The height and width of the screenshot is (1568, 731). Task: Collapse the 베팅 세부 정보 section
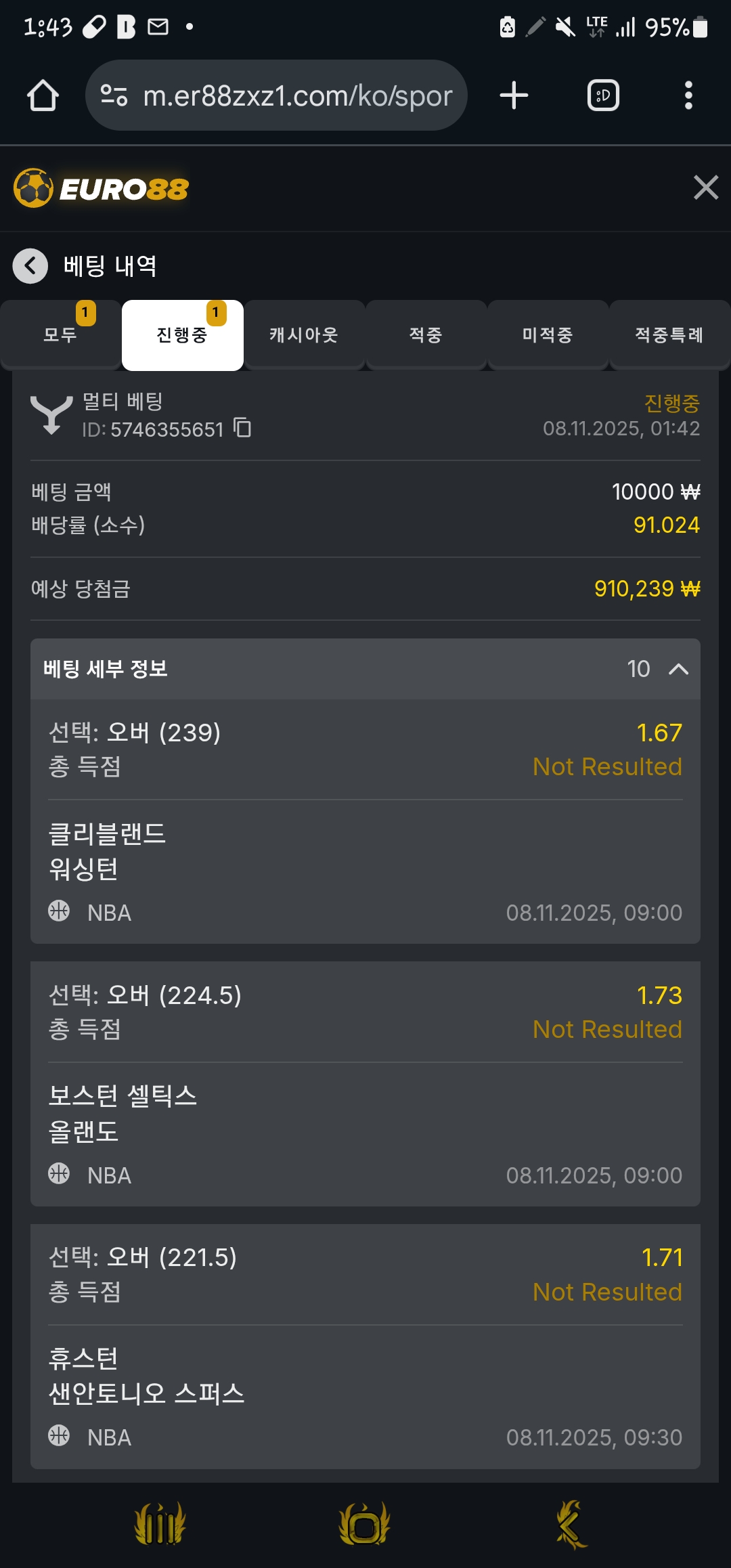pos(678,669)
